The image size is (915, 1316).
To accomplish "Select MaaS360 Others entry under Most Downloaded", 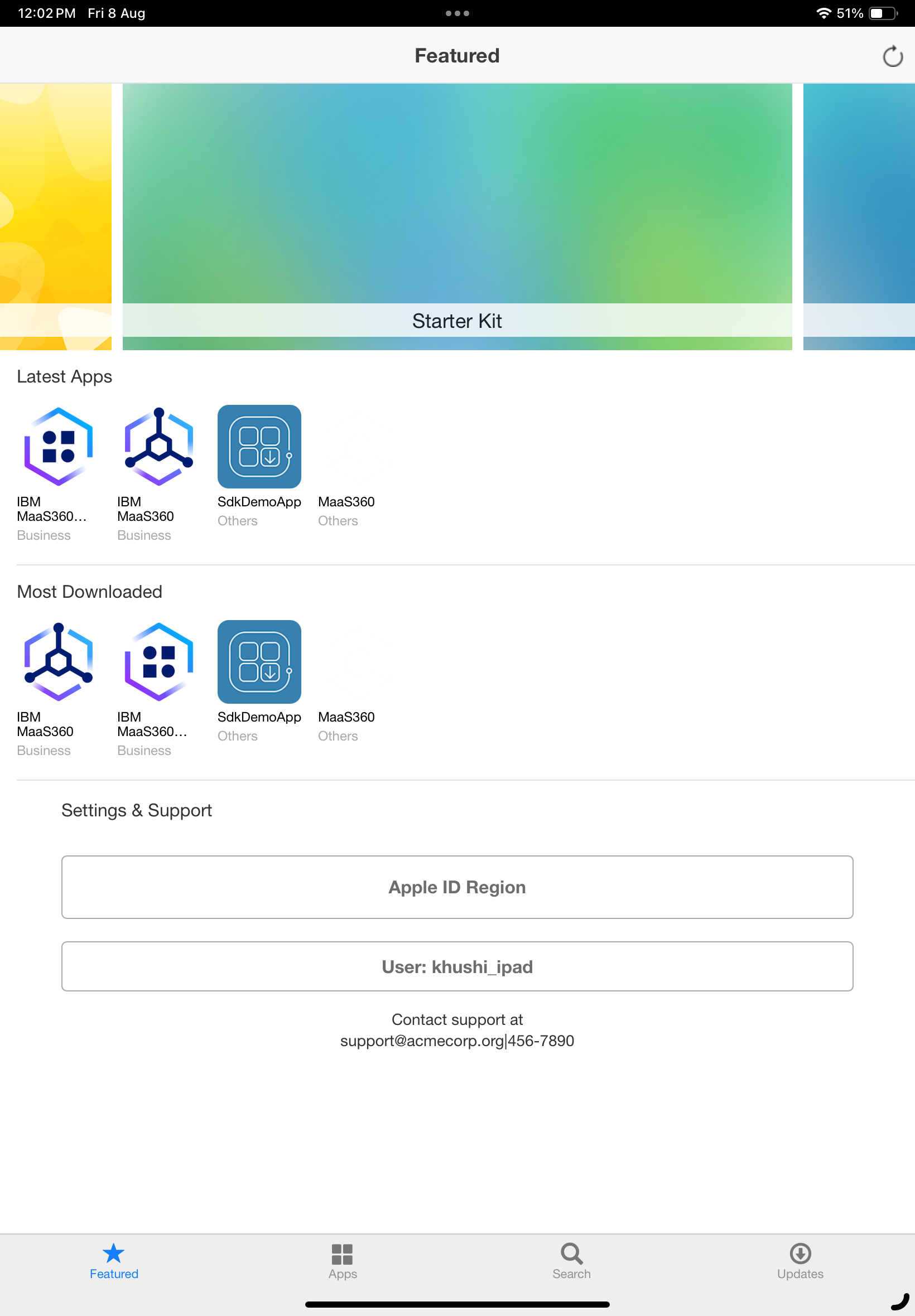I will (346, 726).
